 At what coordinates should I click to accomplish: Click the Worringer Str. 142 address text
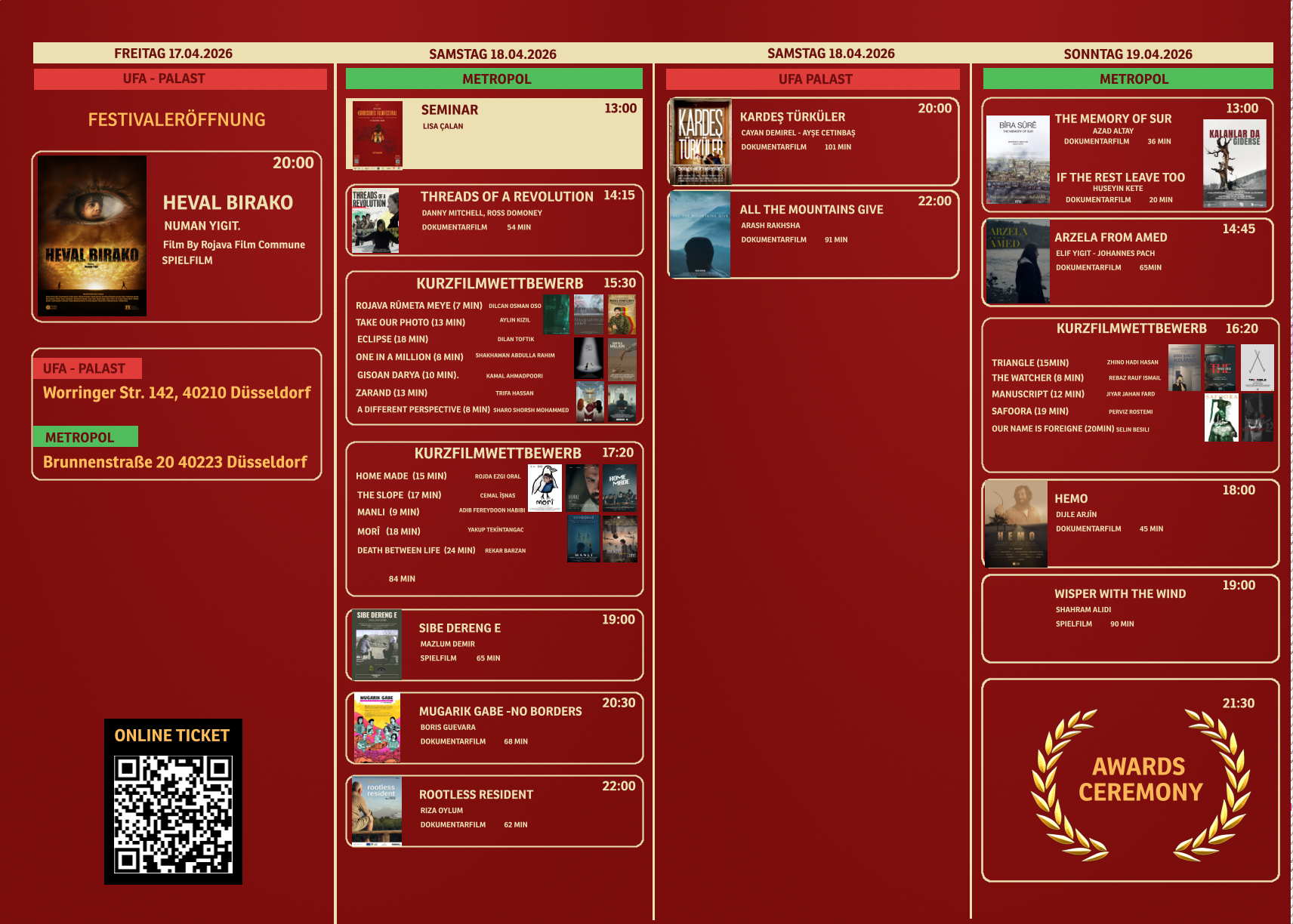(x=177, y=393)
